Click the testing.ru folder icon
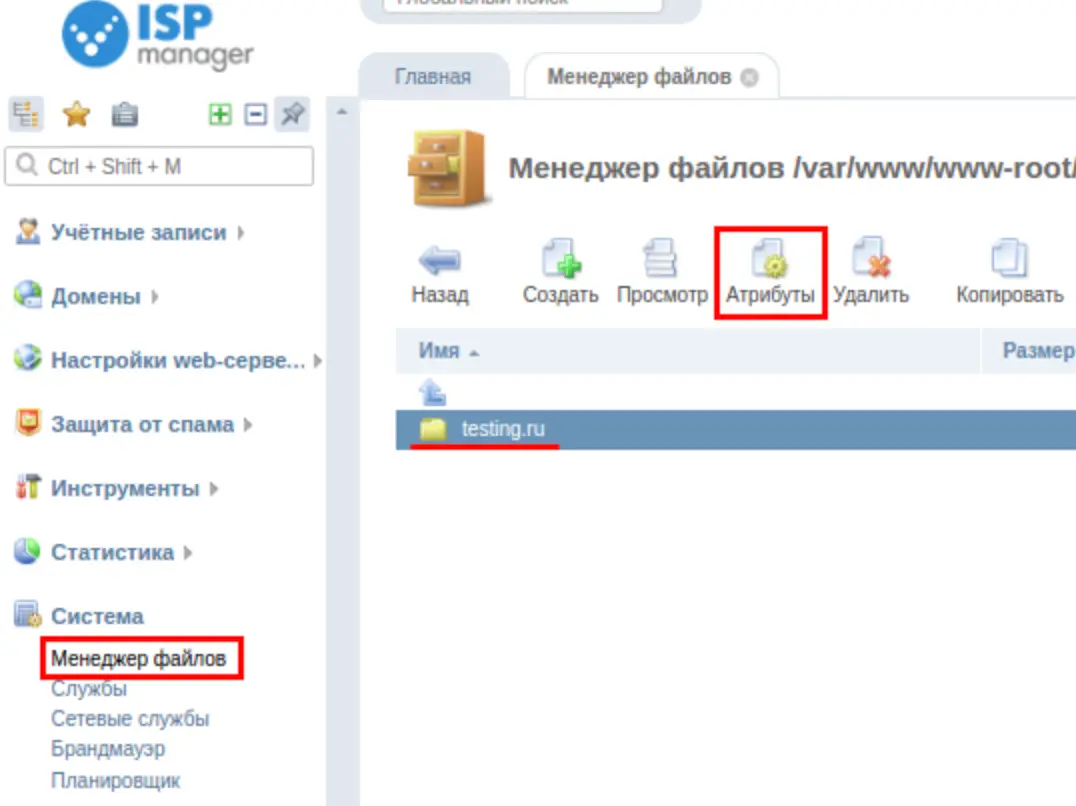 coord(433,429)
